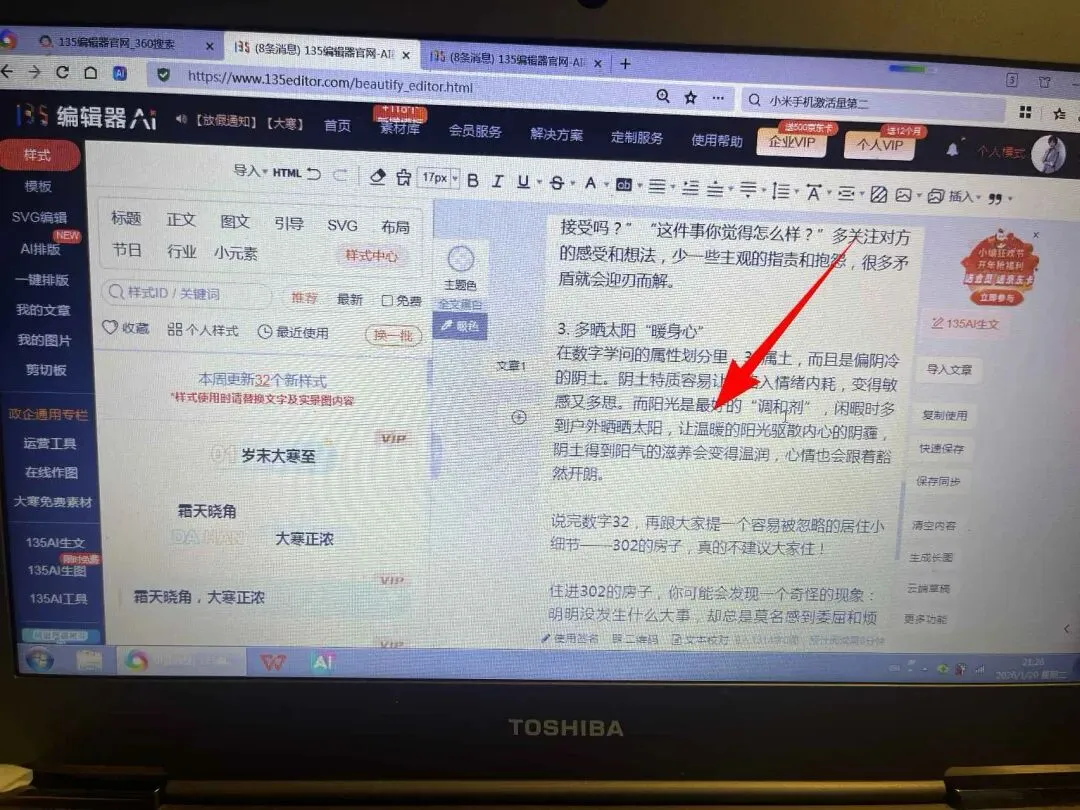
Task: Click the user avatar picture
Action: [1048, 154]
